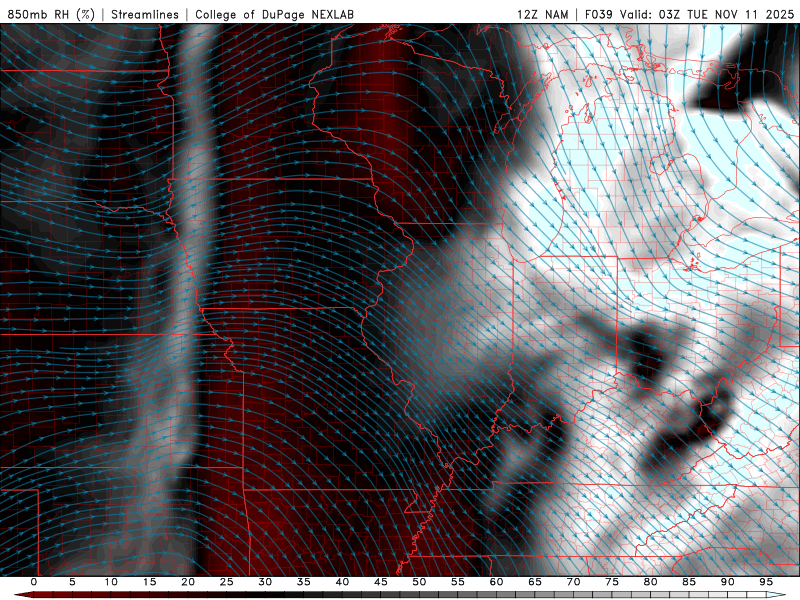
Task: Click the '80' value on the RH scale
Action: (651, 582)
